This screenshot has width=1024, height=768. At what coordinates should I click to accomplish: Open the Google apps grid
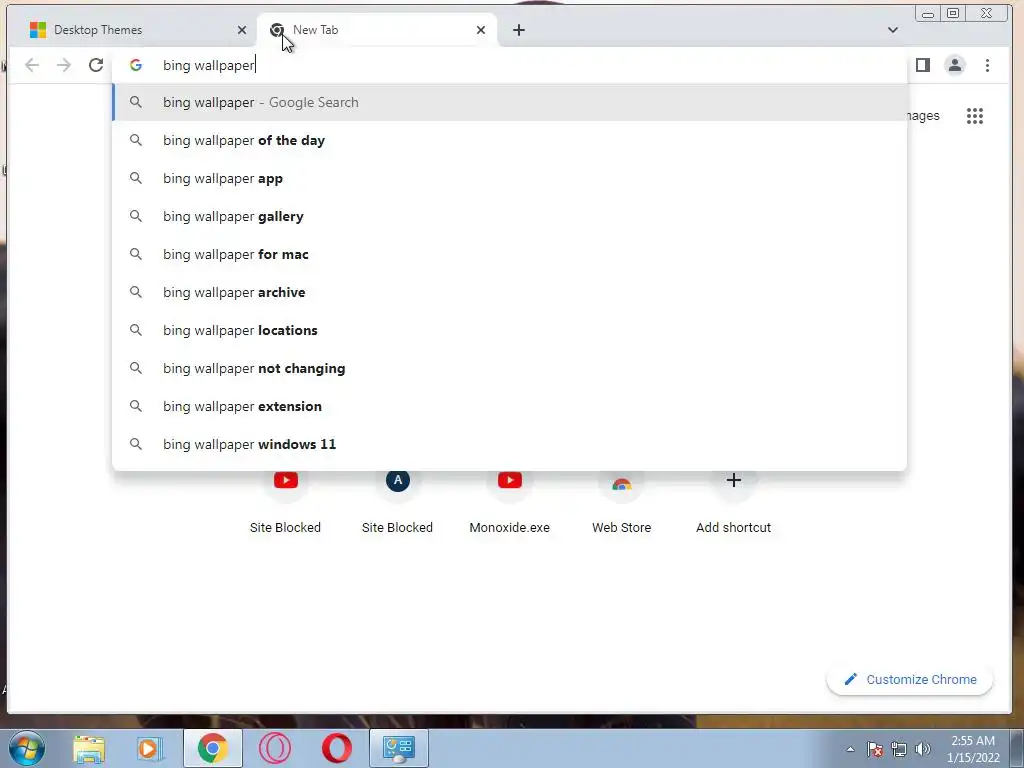coord(975,116)
